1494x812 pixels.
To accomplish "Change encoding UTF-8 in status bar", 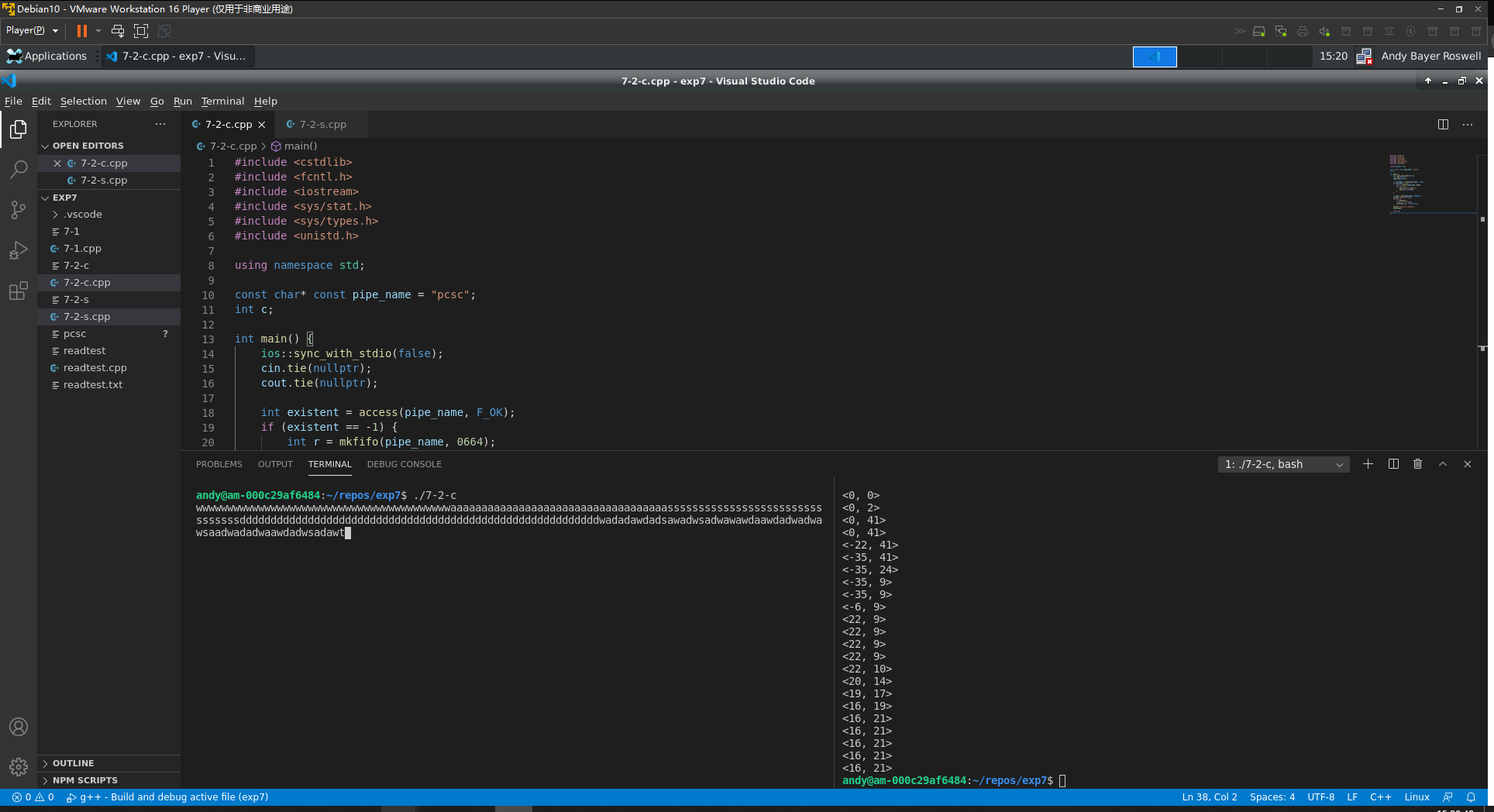I will [x=1320, y=797].
